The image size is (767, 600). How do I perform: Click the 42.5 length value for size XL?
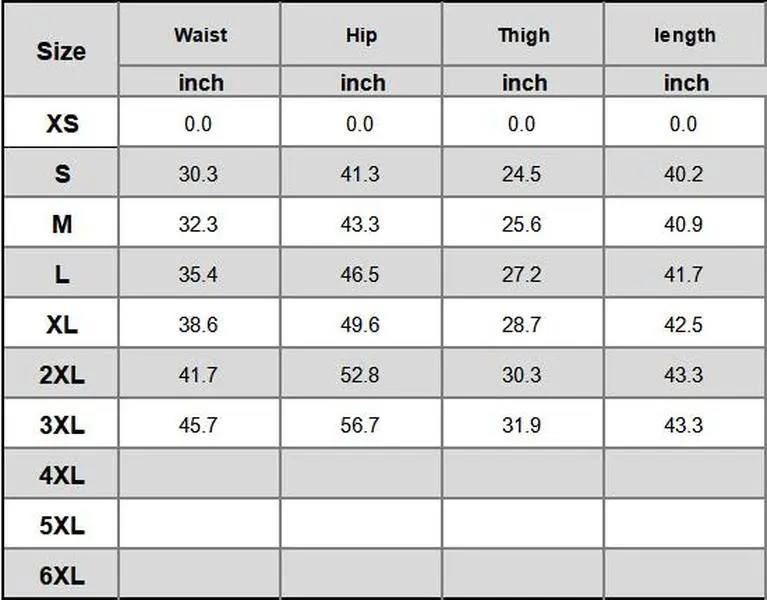tap(683, 325)
